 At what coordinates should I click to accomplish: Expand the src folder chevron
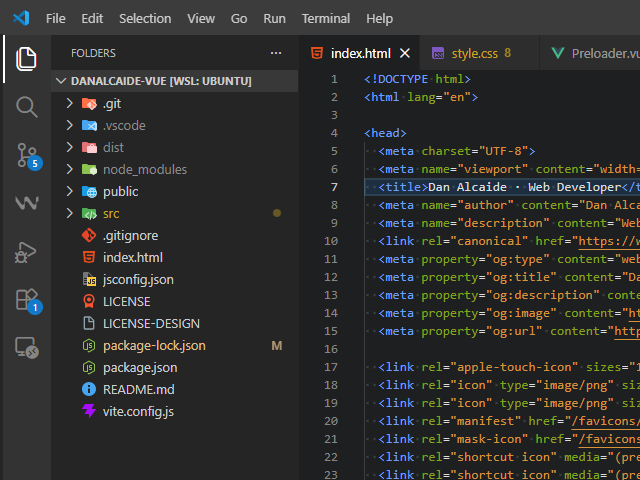click(x=70, y=214)
